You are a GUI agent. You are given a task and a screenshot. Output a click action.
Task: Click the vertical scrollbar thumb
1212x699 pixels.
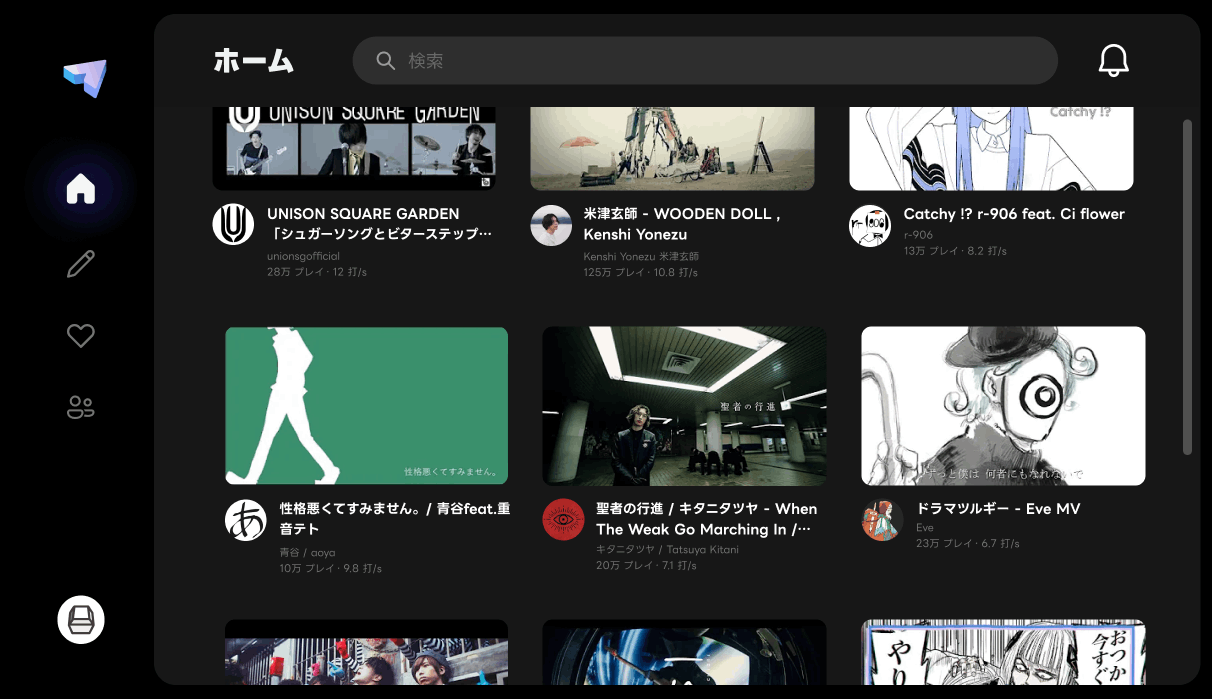[x=1188, y=287]
